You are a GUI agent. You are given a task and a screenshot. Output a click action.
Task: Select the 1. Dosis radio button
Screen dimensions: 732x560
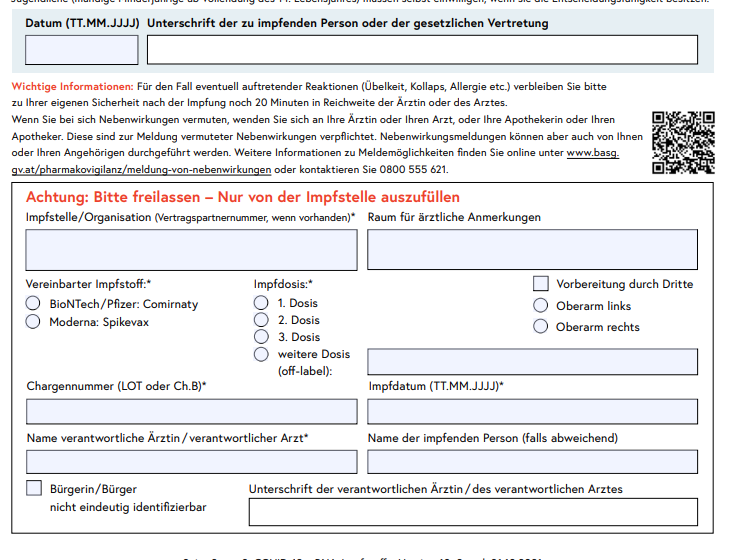pyautogui.click(x=261, y=303)
